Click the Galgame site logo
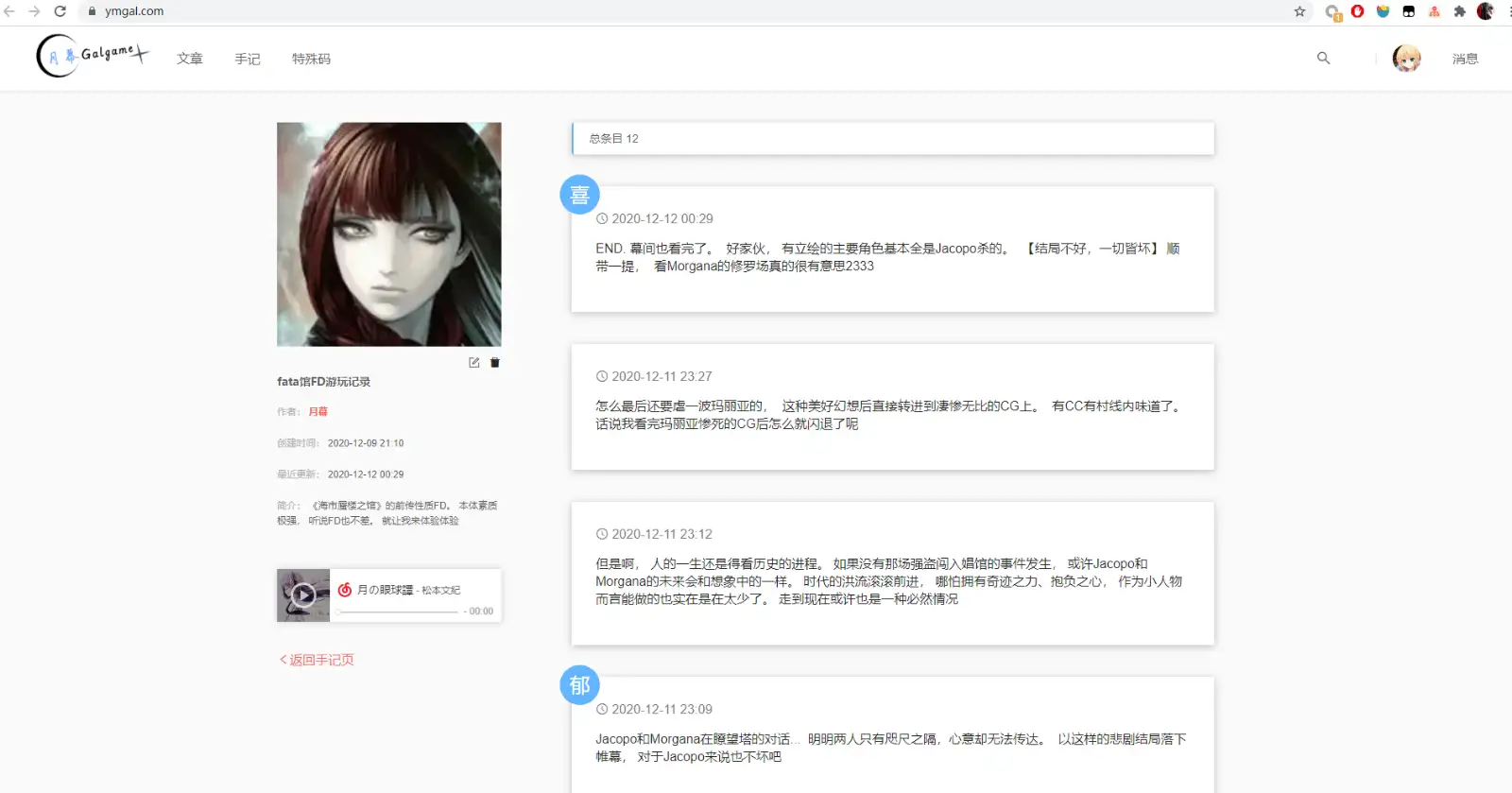The height and width of the screenshot is (793, 1512). [x=93, y=56]
